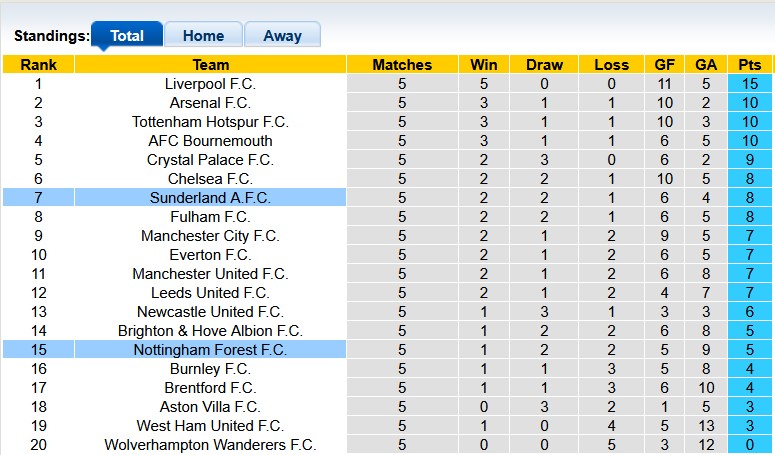Click the Matches column header
Screen dimensions: 775x455
(x=402, y=65)
